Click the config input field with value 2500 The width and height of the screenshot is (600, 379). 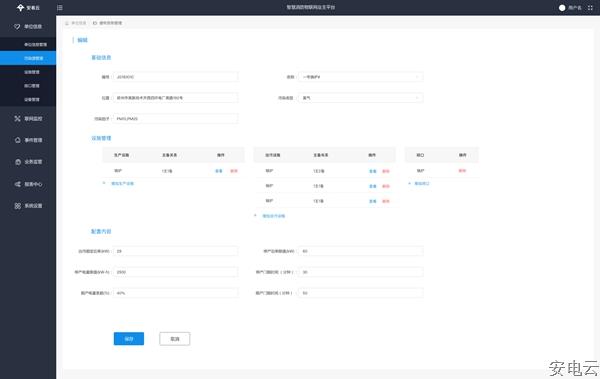coord(175,272)
